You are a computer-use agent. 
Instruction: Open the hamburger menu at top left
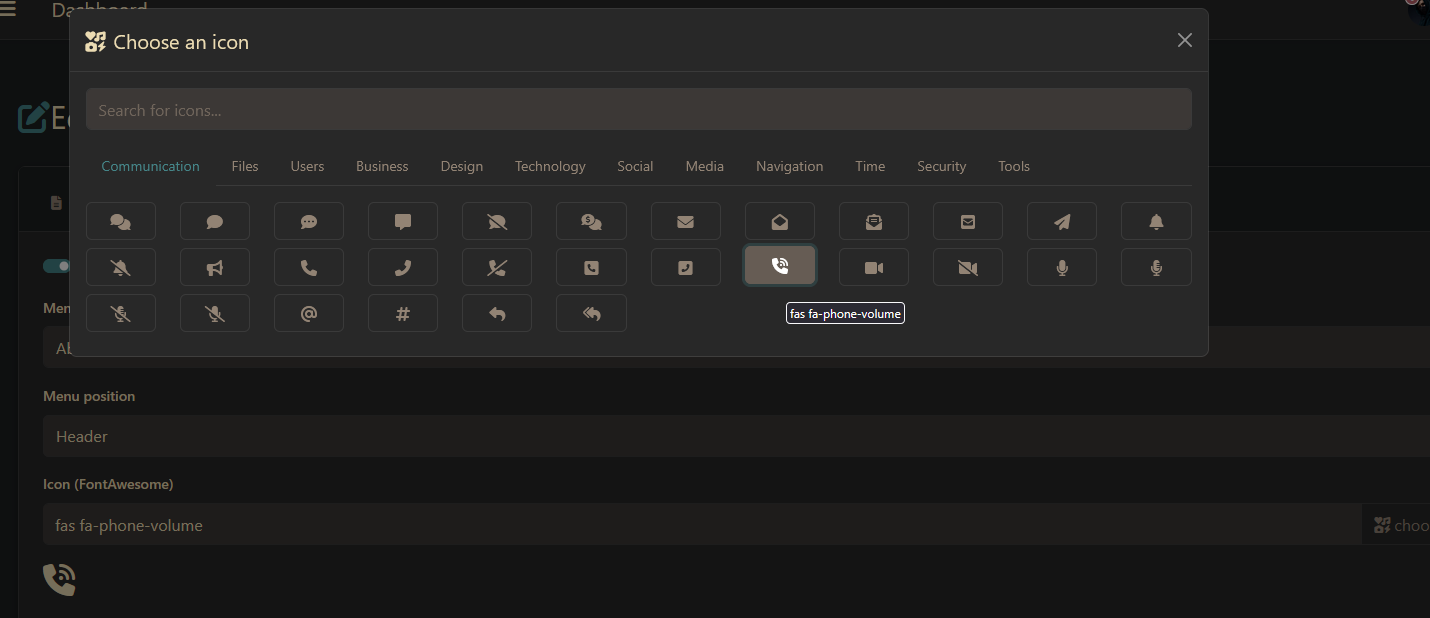8,10
